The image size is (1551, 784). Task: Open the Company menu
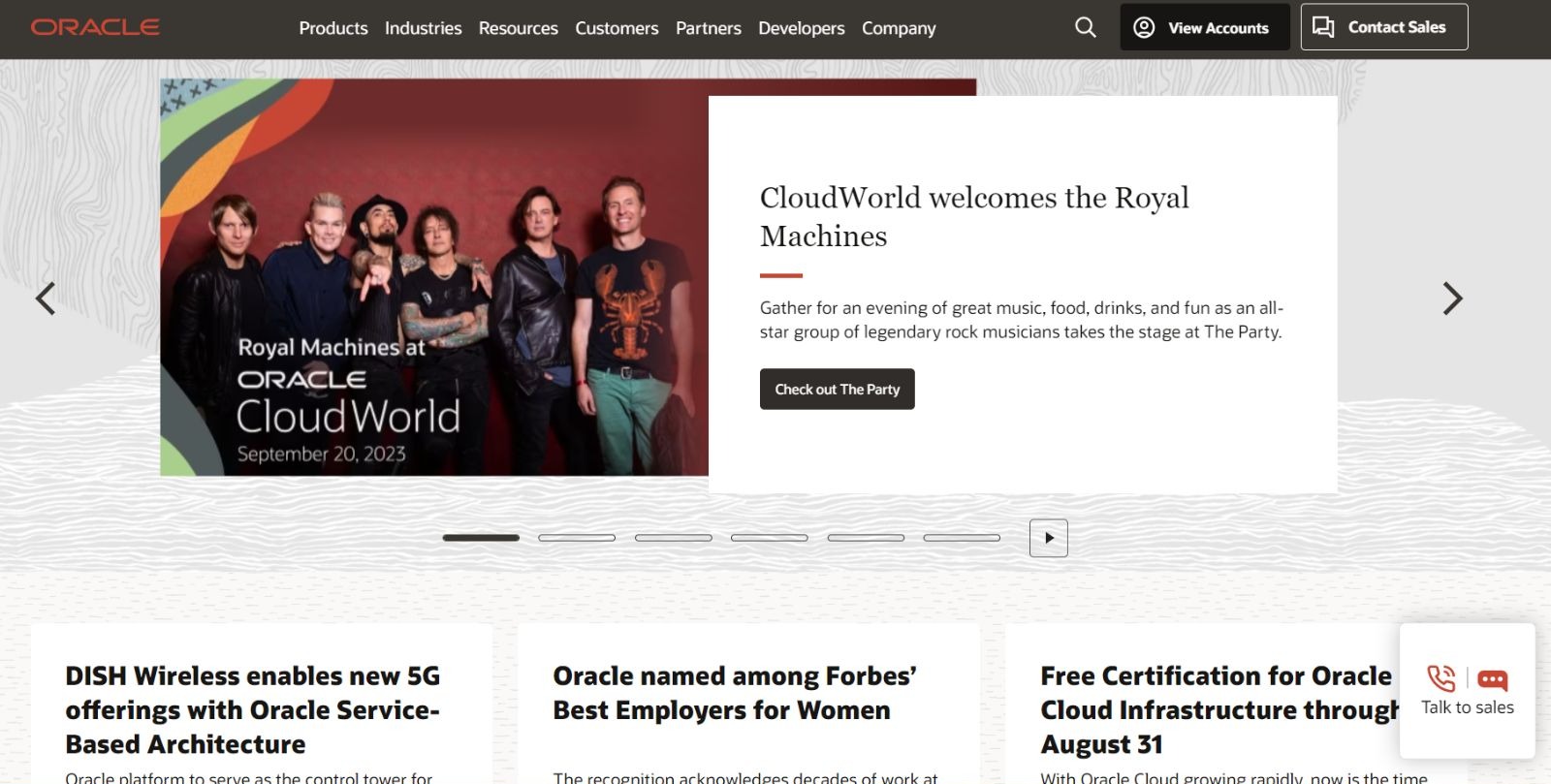pyautogui.click(x=899, y=28)
